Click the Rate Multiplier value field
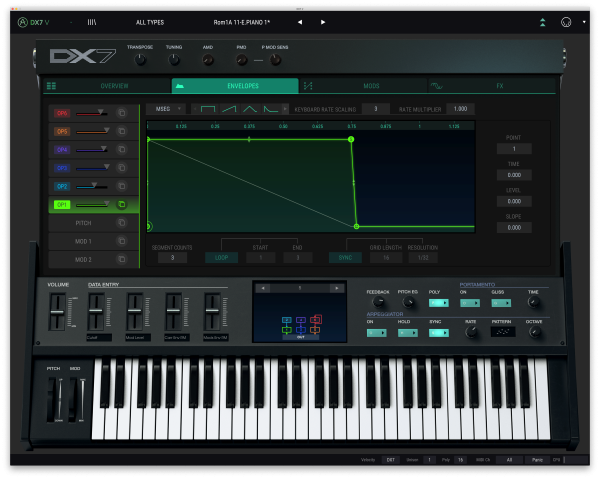The width and height of the screenshot is (600, 479). 459,108
